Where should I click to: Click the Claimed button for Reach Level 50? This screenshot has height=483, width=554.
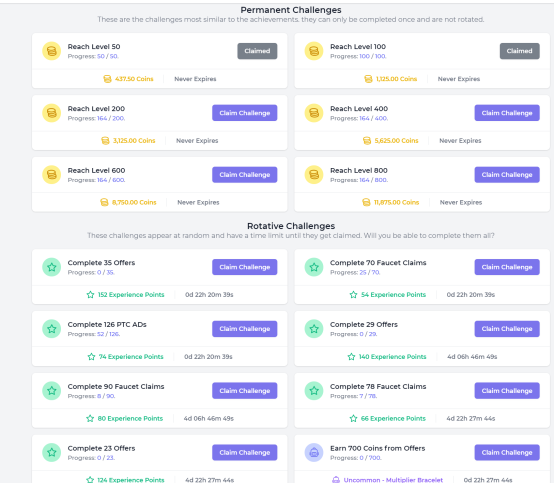click(x=257, y=51)
